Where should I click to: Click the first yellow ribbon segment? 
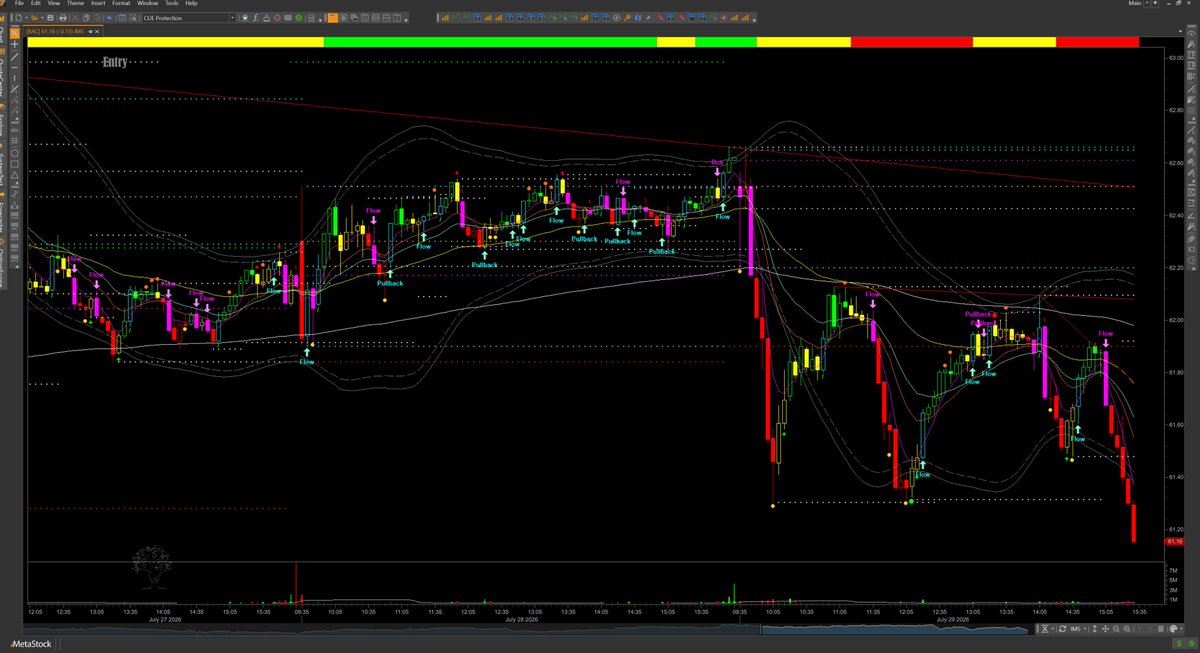pyautogui.click(x=176, y=42)
